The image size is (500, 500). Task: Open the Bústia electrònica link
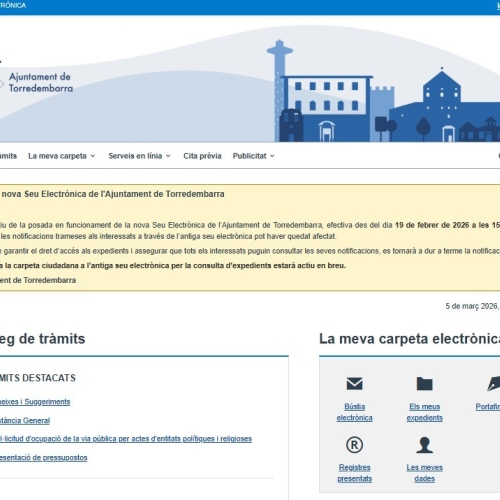point(354,412)
